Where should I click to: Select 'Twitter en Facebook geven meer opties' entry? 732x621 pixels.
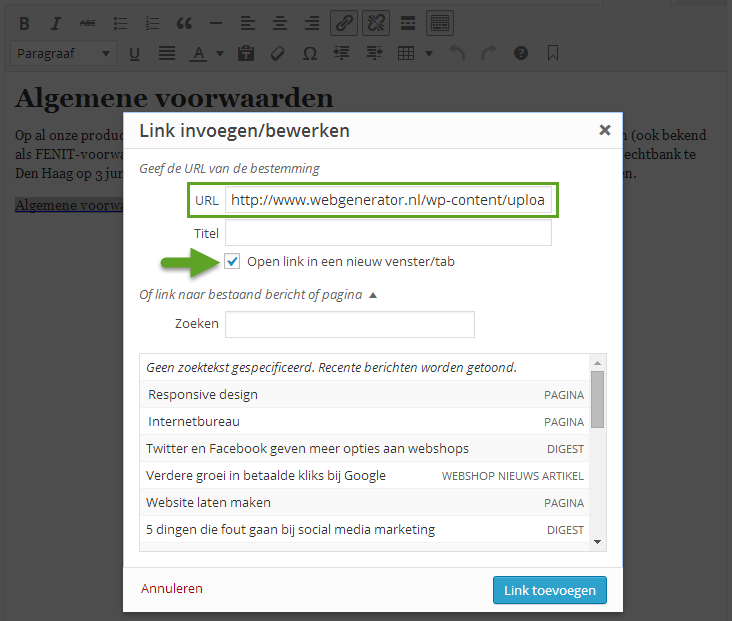pos(365,449)
